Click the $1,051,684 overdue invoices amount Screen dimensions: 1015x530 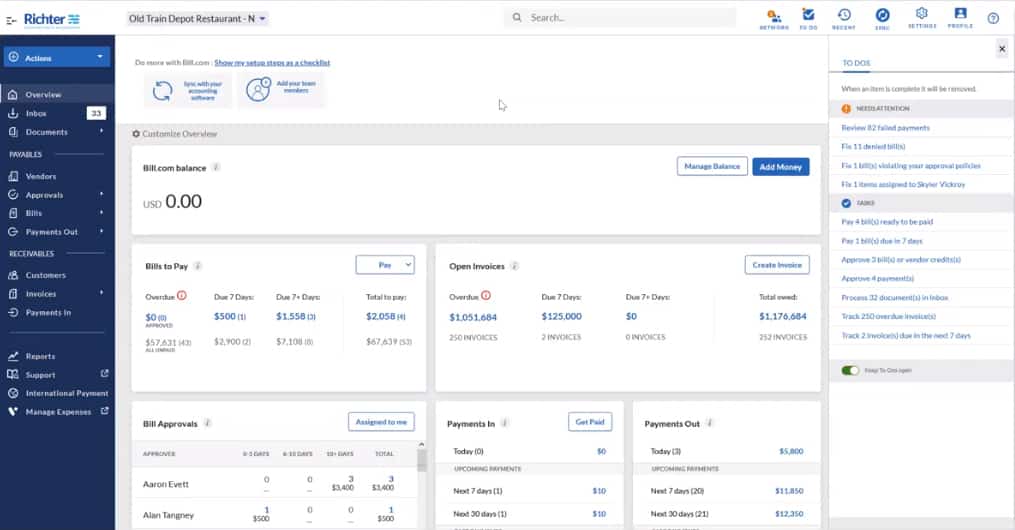tap(473, 317)
